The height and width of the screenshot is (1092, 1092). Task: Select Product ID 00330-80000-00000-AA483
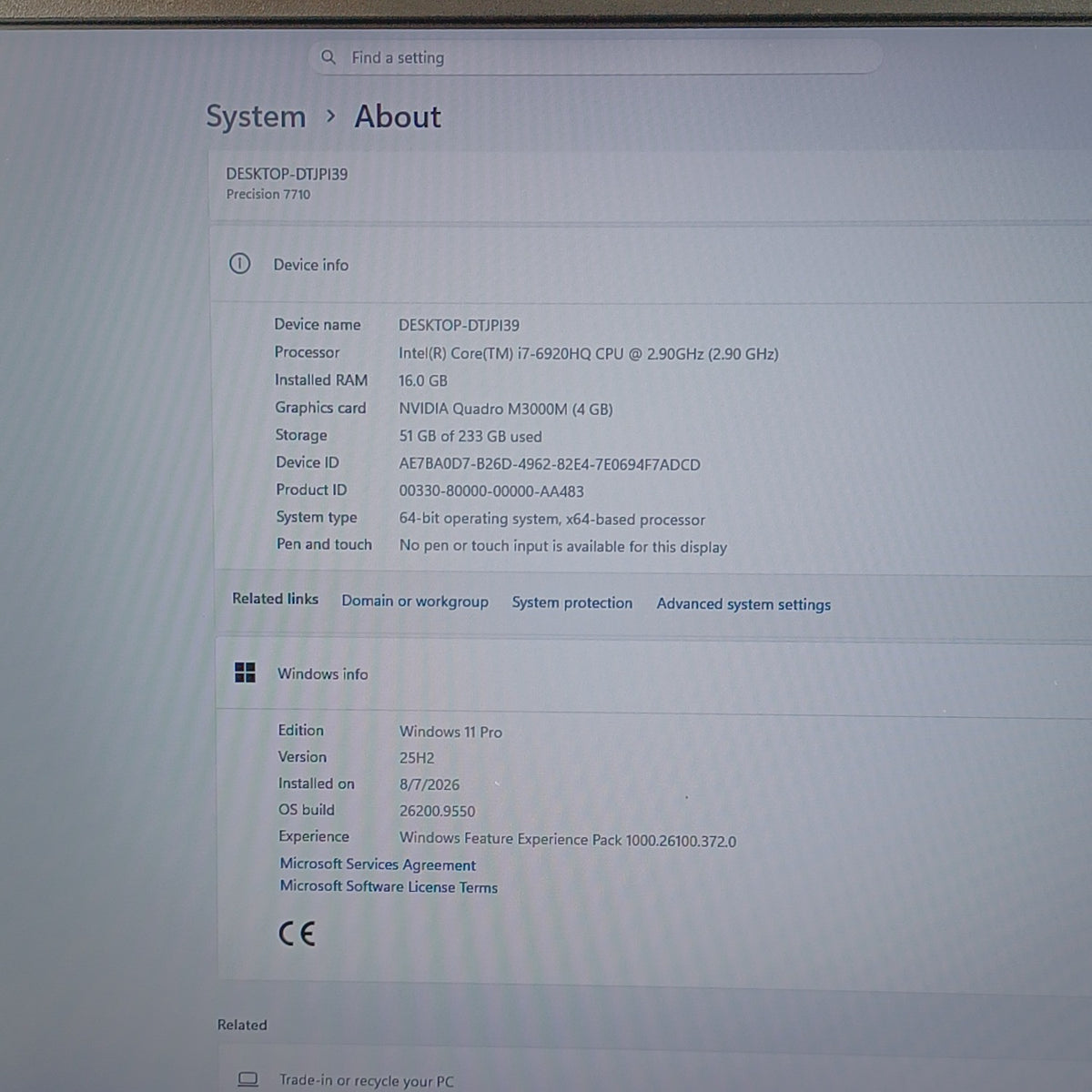[x=491, y=491]
